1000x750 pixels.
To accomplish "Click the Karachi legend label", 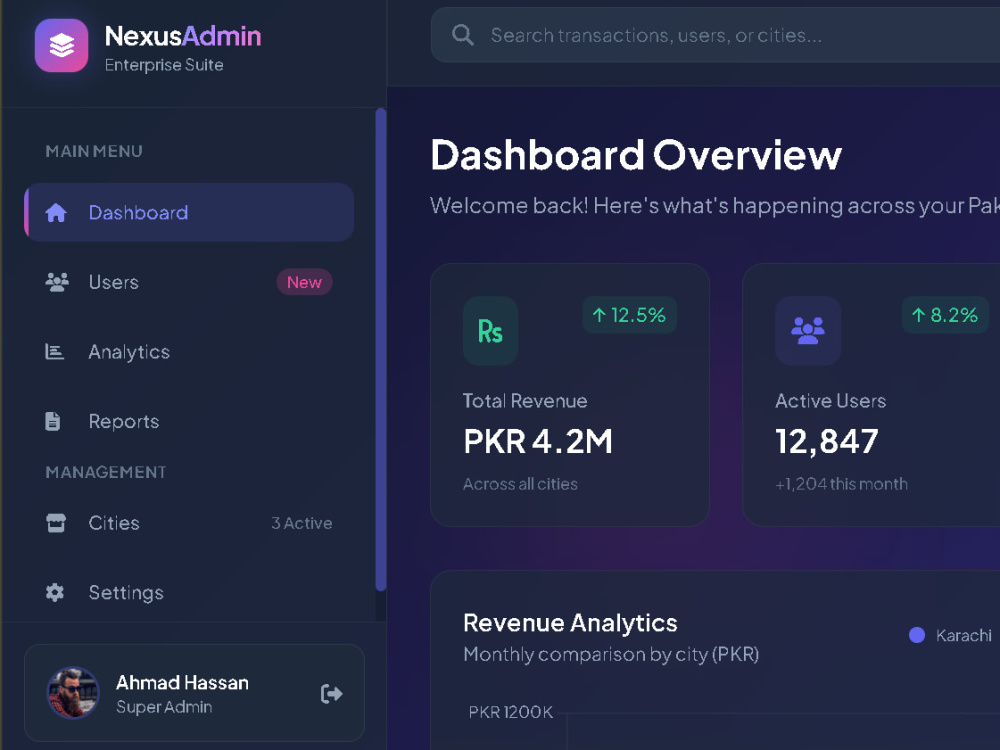I will click(x=964, y=635).
